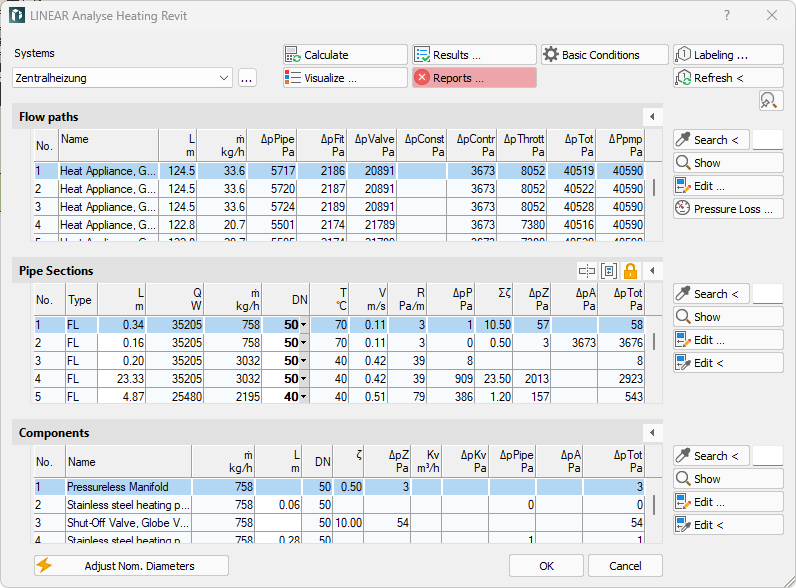
Task: Click the Type column header in Pipe Sections
Action: pyautogui.click(x=82, y=299)
